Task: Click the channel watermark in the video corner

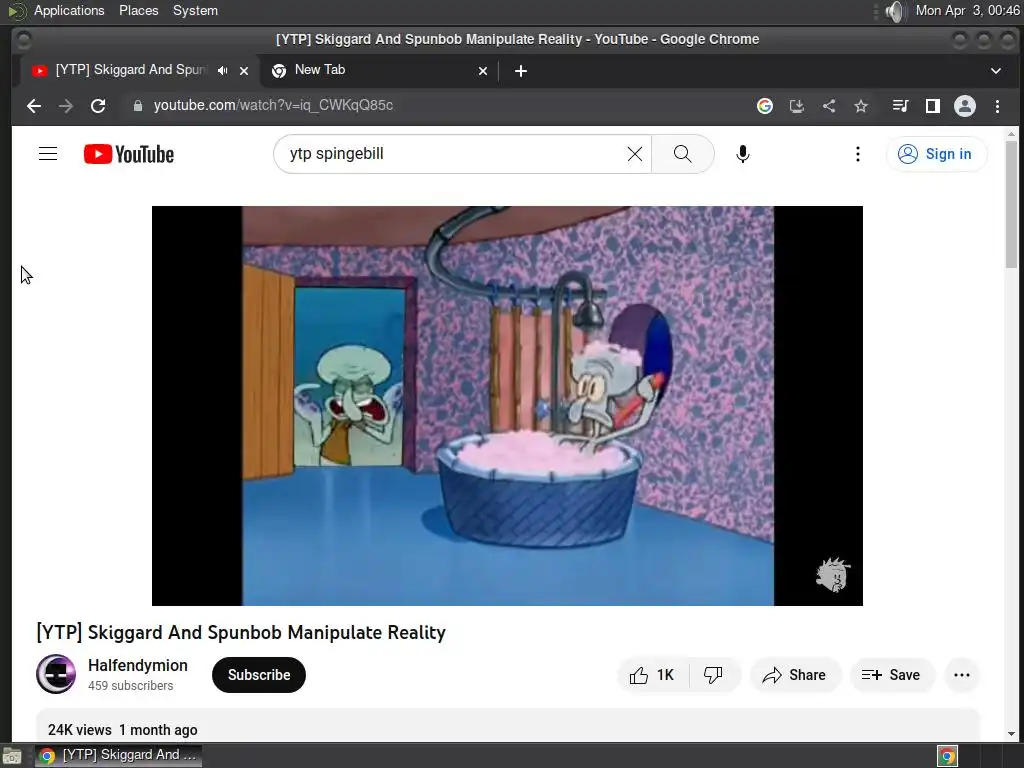Action: click(833, 575)
